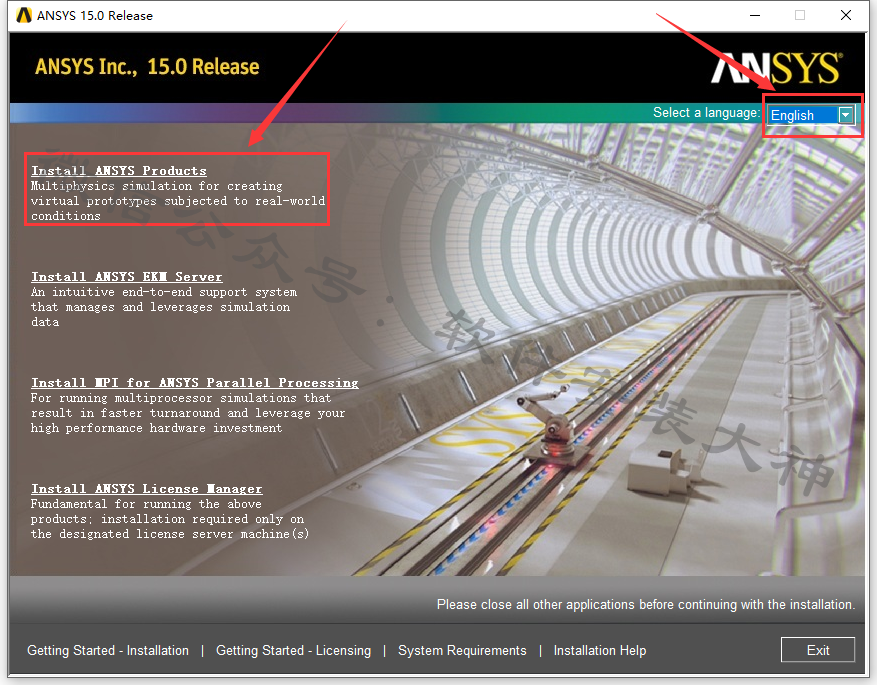Open Installation Help
The image size is (877, 685).
coord(600,650)
